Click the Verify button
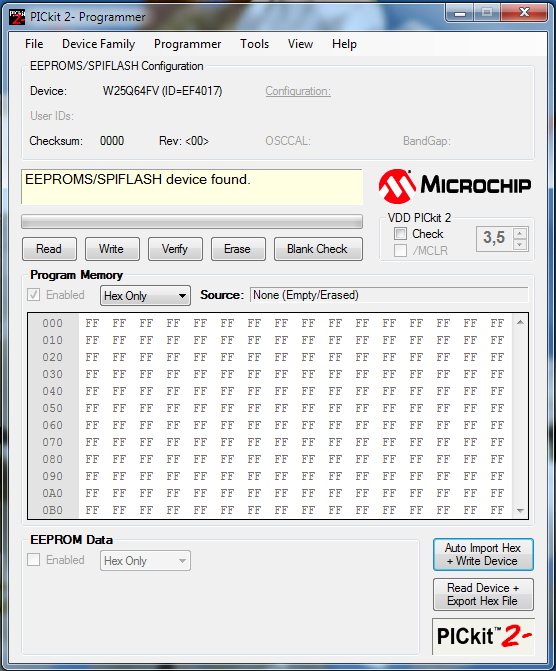This screenshot has height=671, width=556. pyautogui.click(x=175, y=249)
